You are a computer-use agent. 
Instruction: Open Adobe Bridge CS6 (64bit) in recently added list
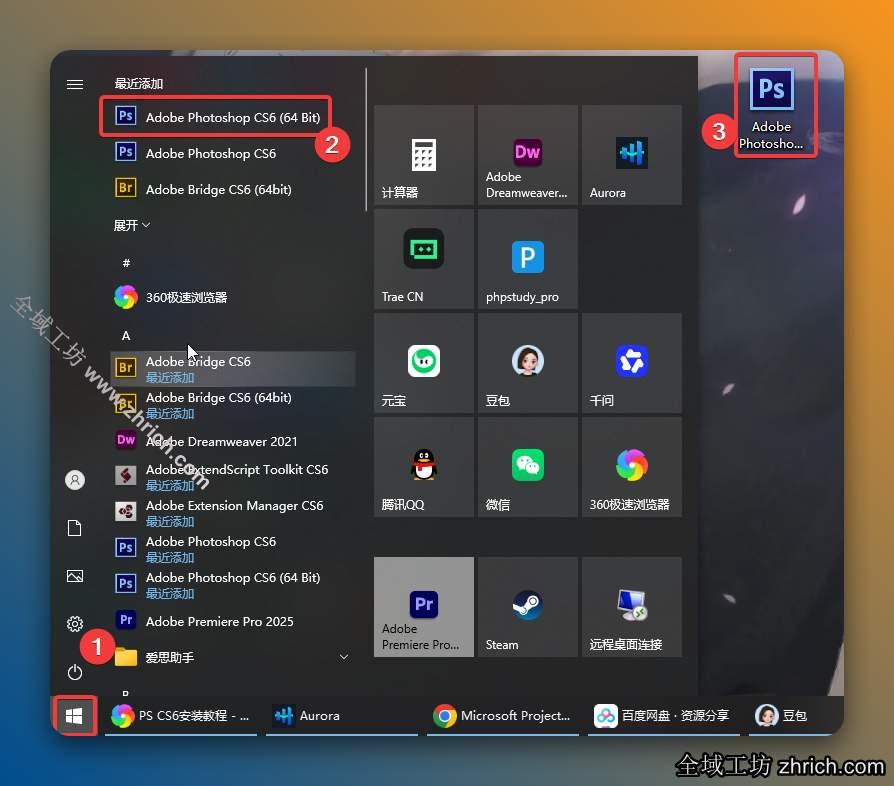233,189
